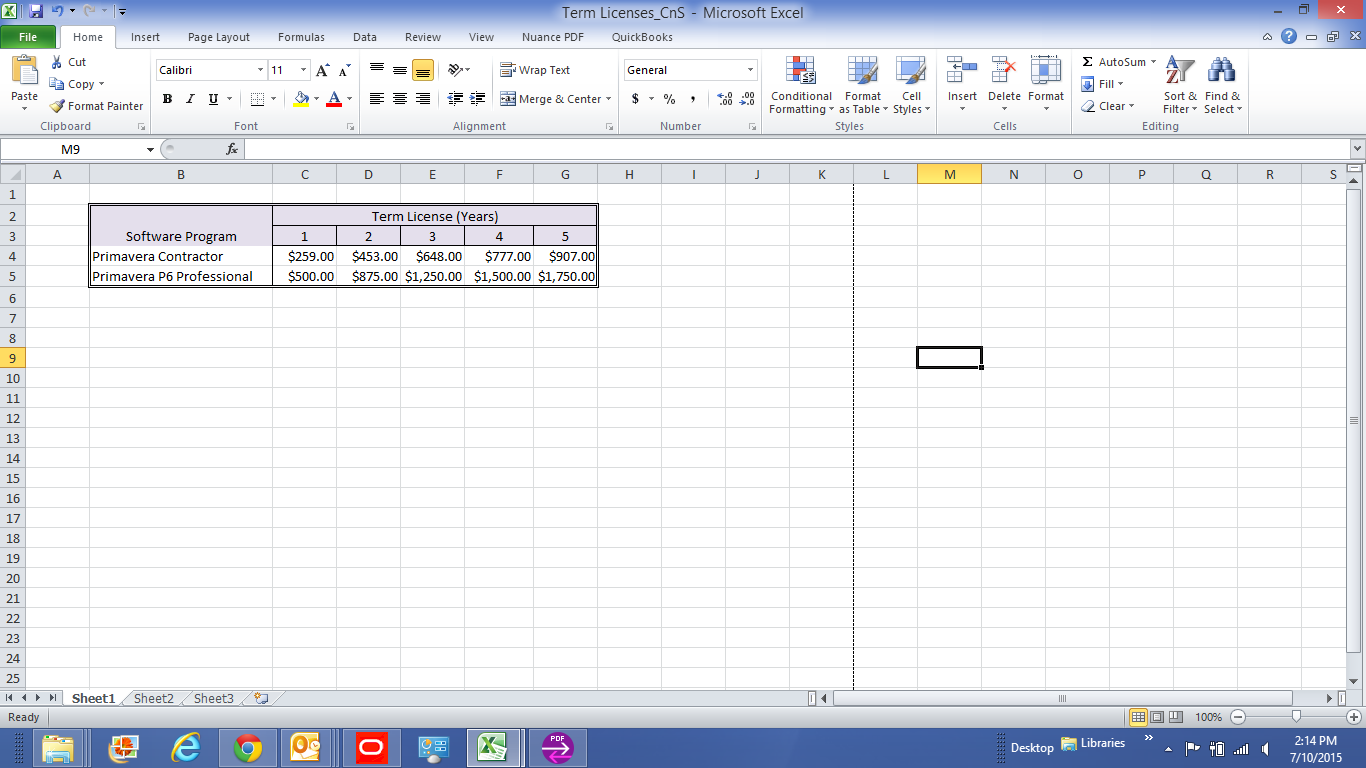Click the Paste clipboard icon
Viewport: 1366px width, 768px height.
pyautogui.click(x=24, y=72)
